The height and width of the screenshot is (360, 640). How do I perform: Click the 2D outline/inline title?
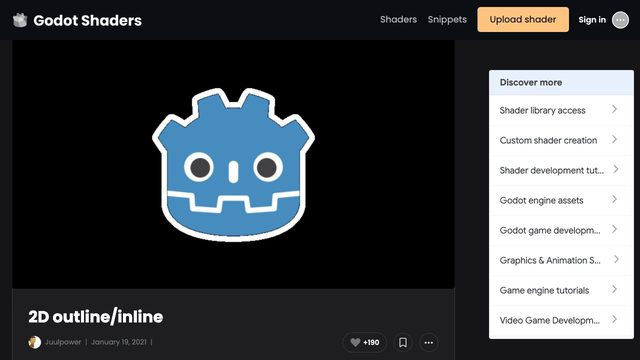click(96, 317)
